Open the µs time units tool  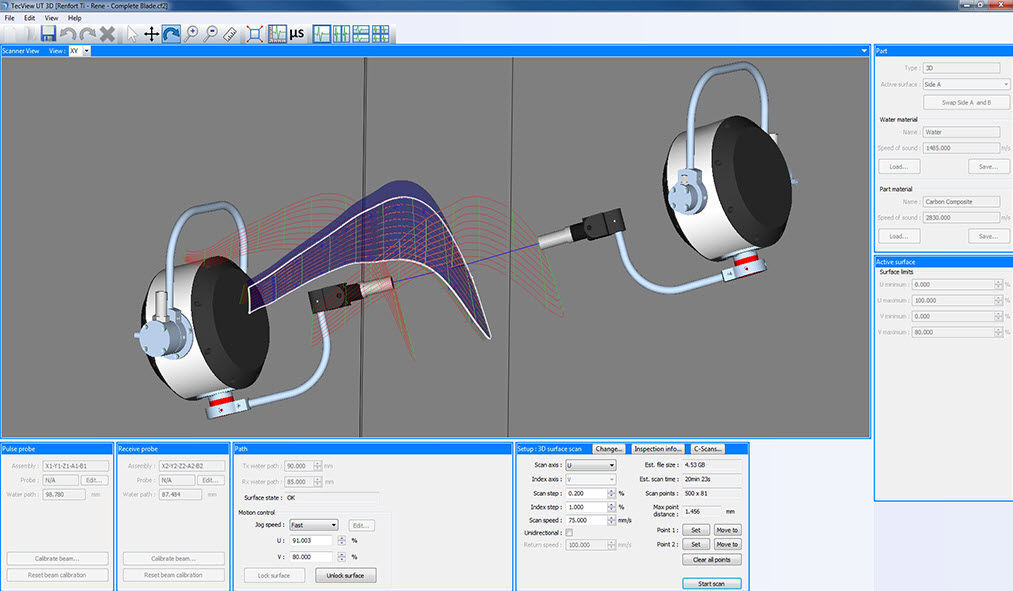295,34
